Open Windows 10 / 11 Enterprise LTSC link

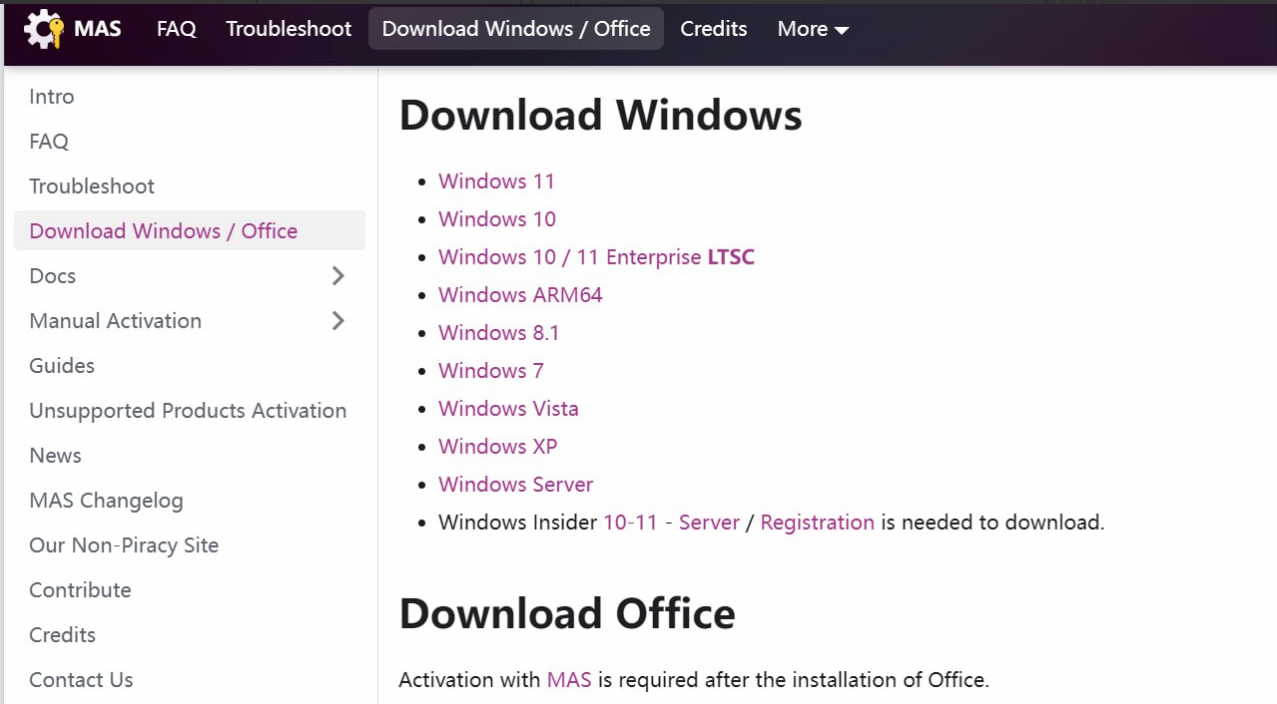tap(596, 257)
